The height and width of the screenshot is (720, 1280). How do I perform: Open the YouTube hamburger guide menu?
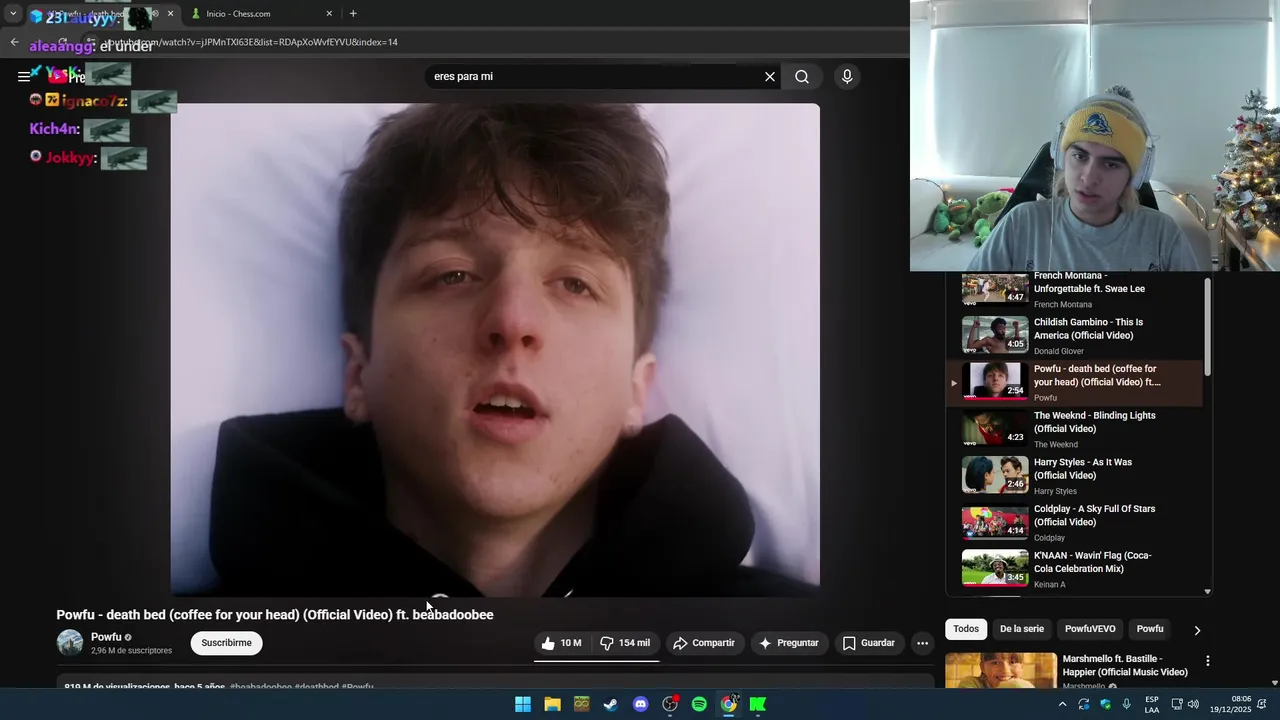pyautogui.click(x=24, y=76)
